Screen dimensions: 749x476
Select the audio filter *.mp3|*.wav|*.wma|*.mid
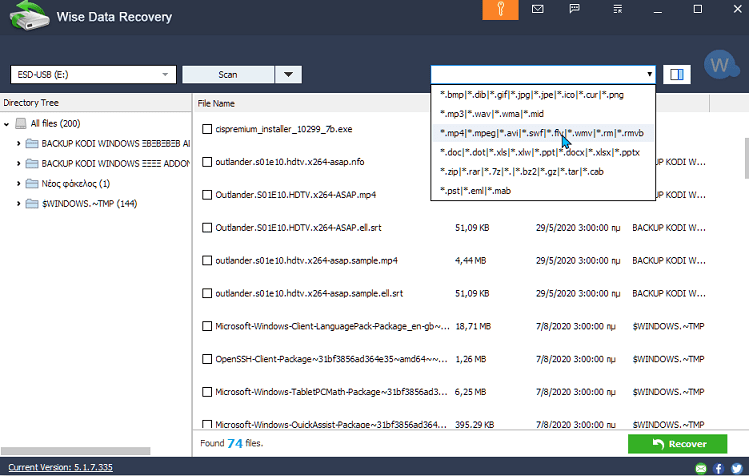543,114
